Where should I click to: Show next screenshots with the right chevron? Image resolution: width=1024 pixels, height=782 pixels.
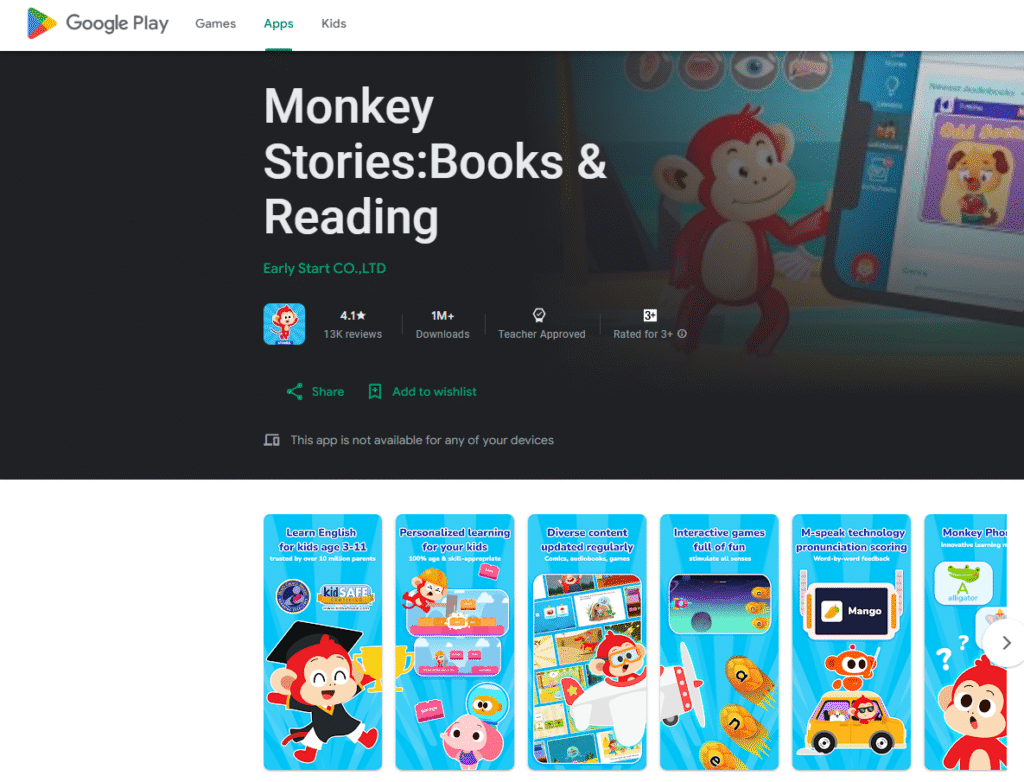pyautogui.click(x=1006, y=643)
